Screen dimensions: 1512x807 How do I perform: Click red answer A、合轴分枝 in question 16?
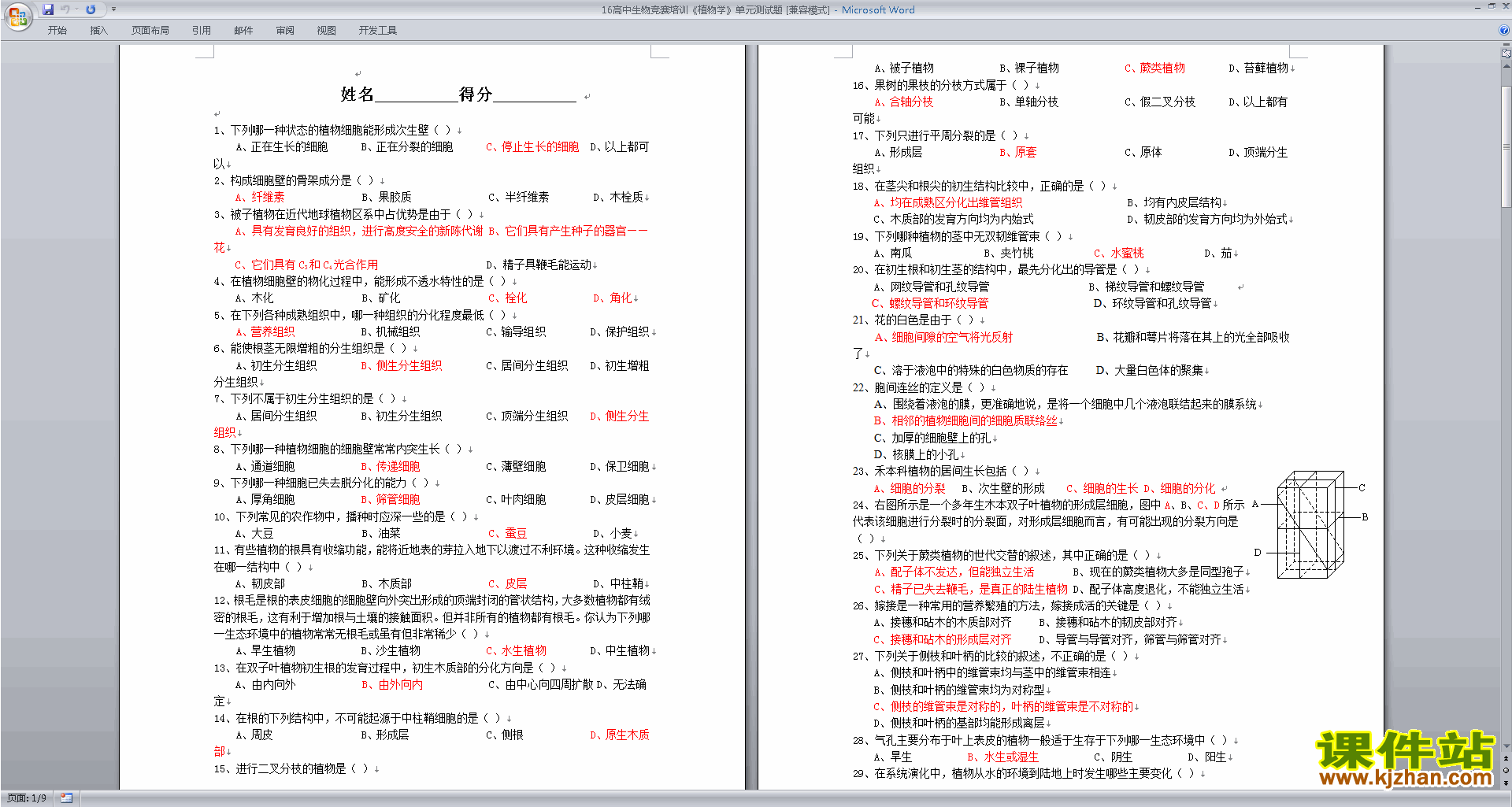904,102
